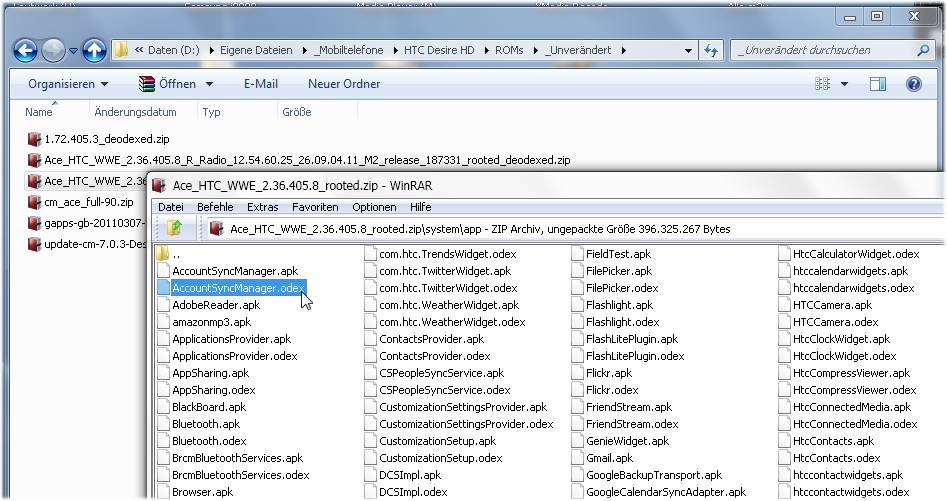Click the WinRAR Öffnen button icon

[x=146, y=84]
